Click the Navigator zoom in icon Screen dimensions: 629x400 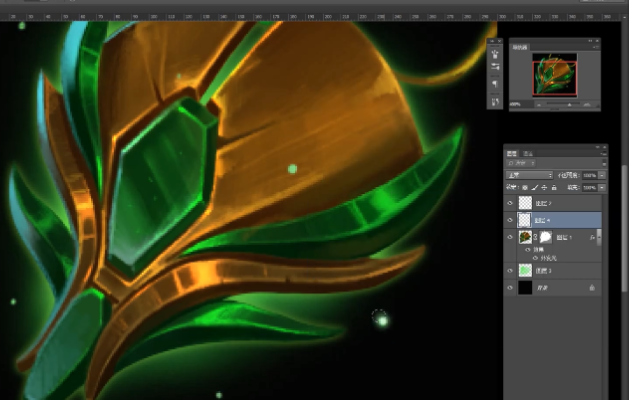coord(587,105)
